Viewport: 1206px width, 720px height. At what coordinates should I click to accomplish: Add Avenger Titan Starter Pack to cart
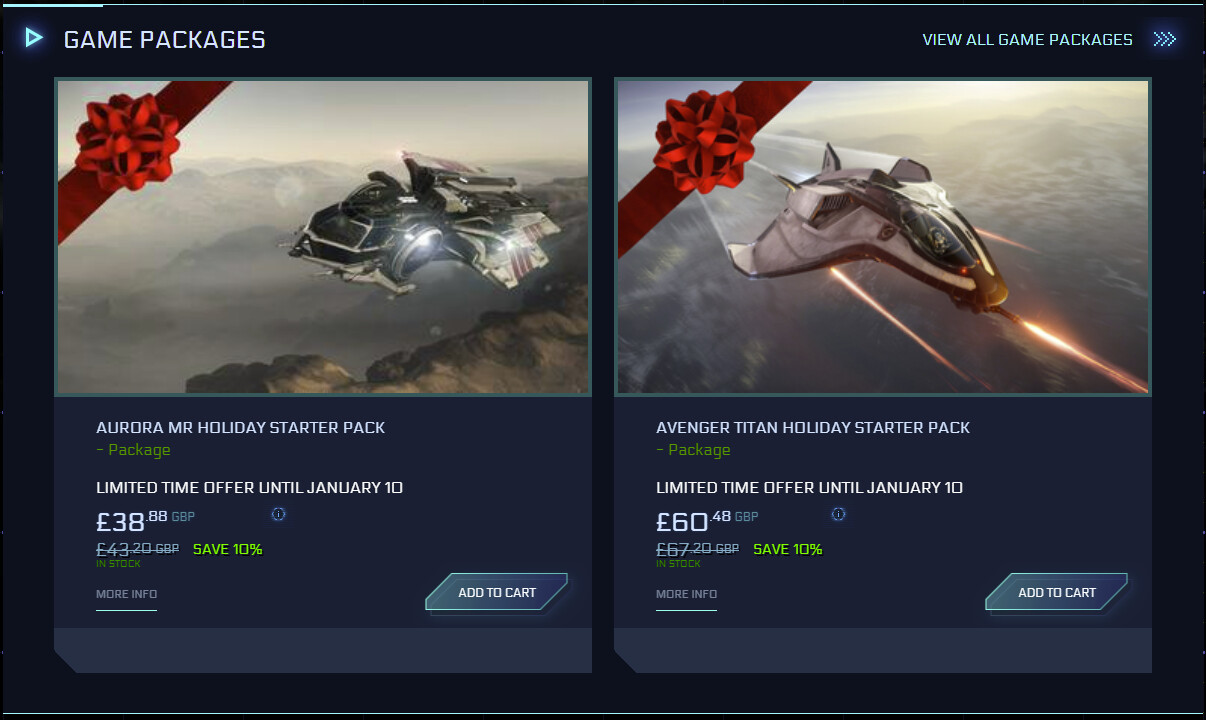[x=1057, y=592]
